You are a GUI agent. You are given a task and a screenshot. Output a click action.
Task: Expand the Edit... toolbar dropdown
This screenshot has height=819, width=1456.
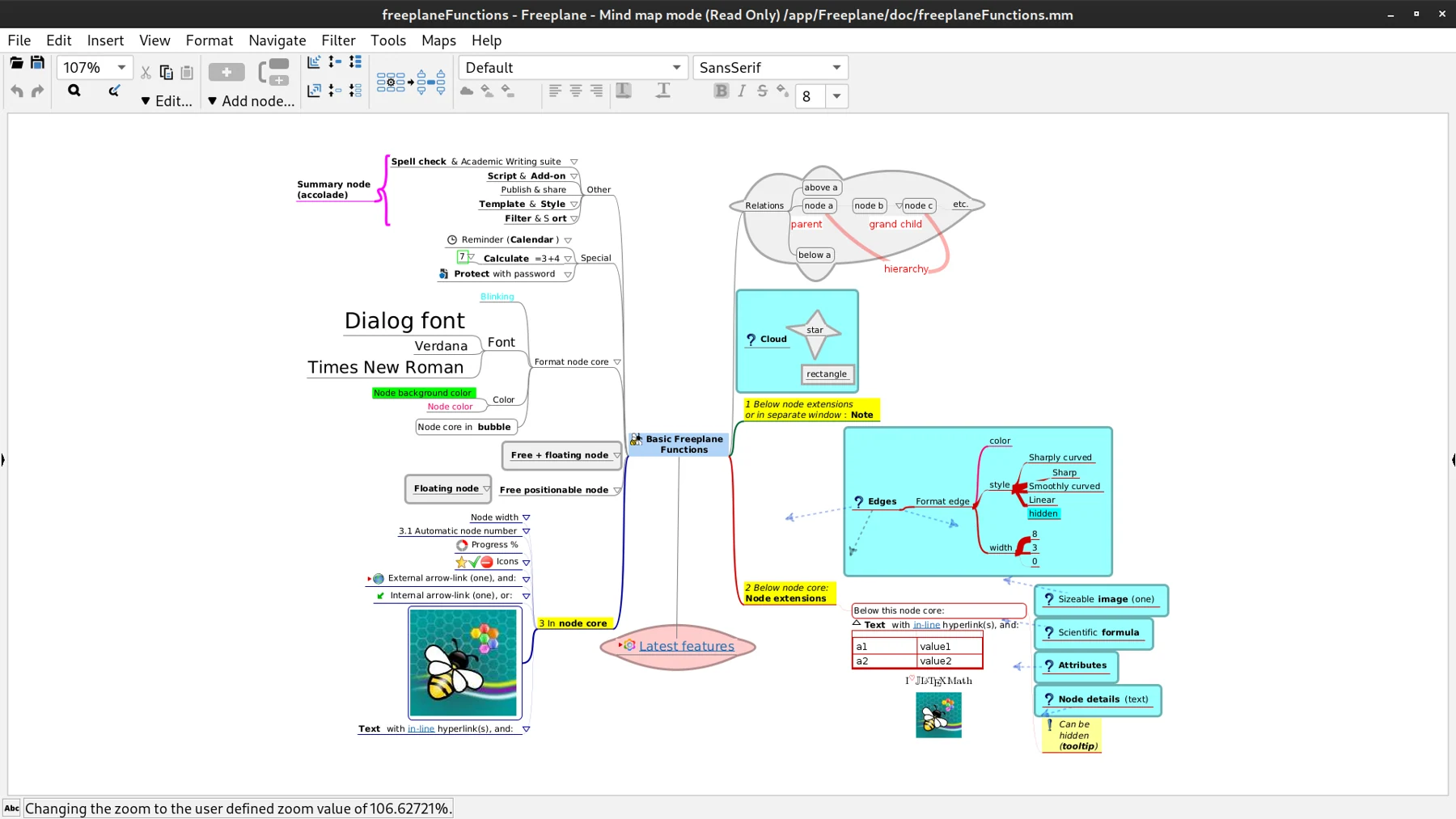167,101
